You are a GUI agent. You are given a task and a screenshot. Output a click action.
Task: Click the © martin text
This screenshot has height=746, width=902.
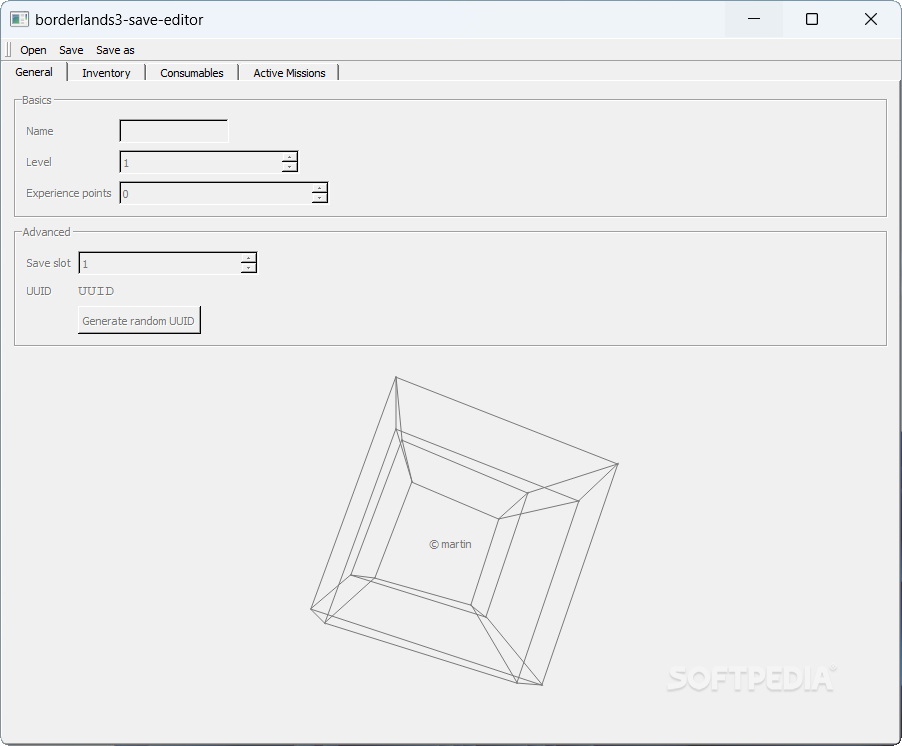(x=450, y=544)
